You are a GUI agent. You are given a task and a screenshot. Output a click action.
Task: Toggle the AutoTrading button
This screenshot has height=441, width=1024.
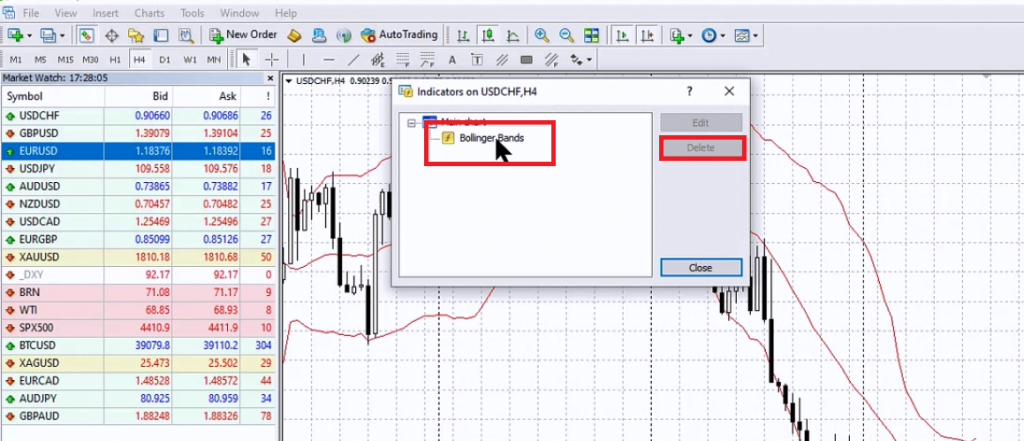[x=399, y=35]
